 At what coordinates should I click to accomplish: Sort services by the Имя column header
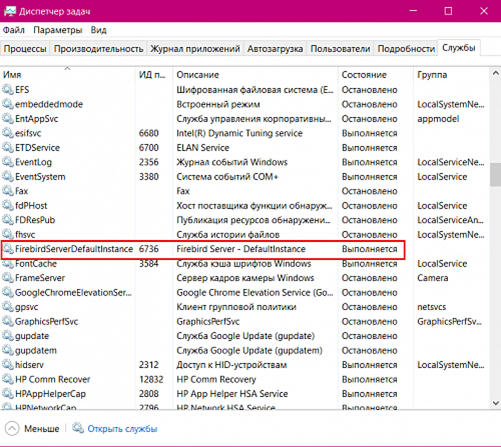click(x=68, y=74)
